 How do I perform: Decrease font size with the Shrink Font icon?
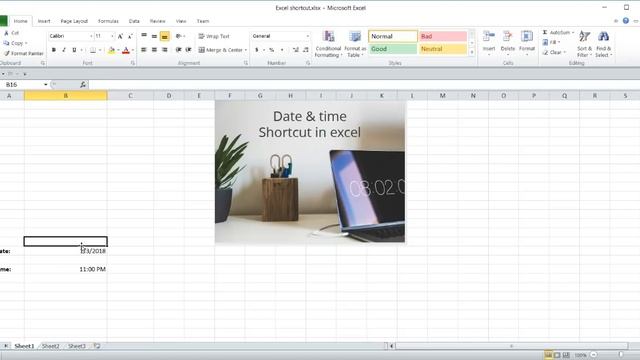[x=130, y=36]
